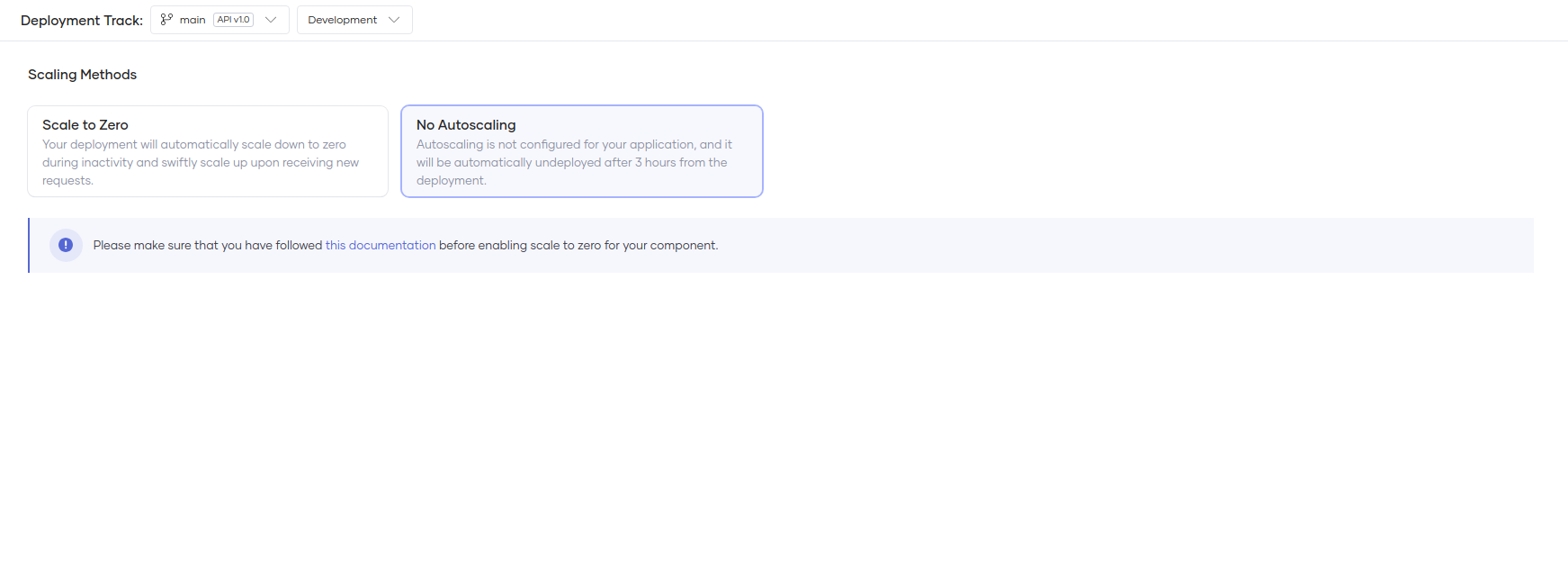
Task: Click the Scaling Methods heading
Action: (x=82, y=75)
